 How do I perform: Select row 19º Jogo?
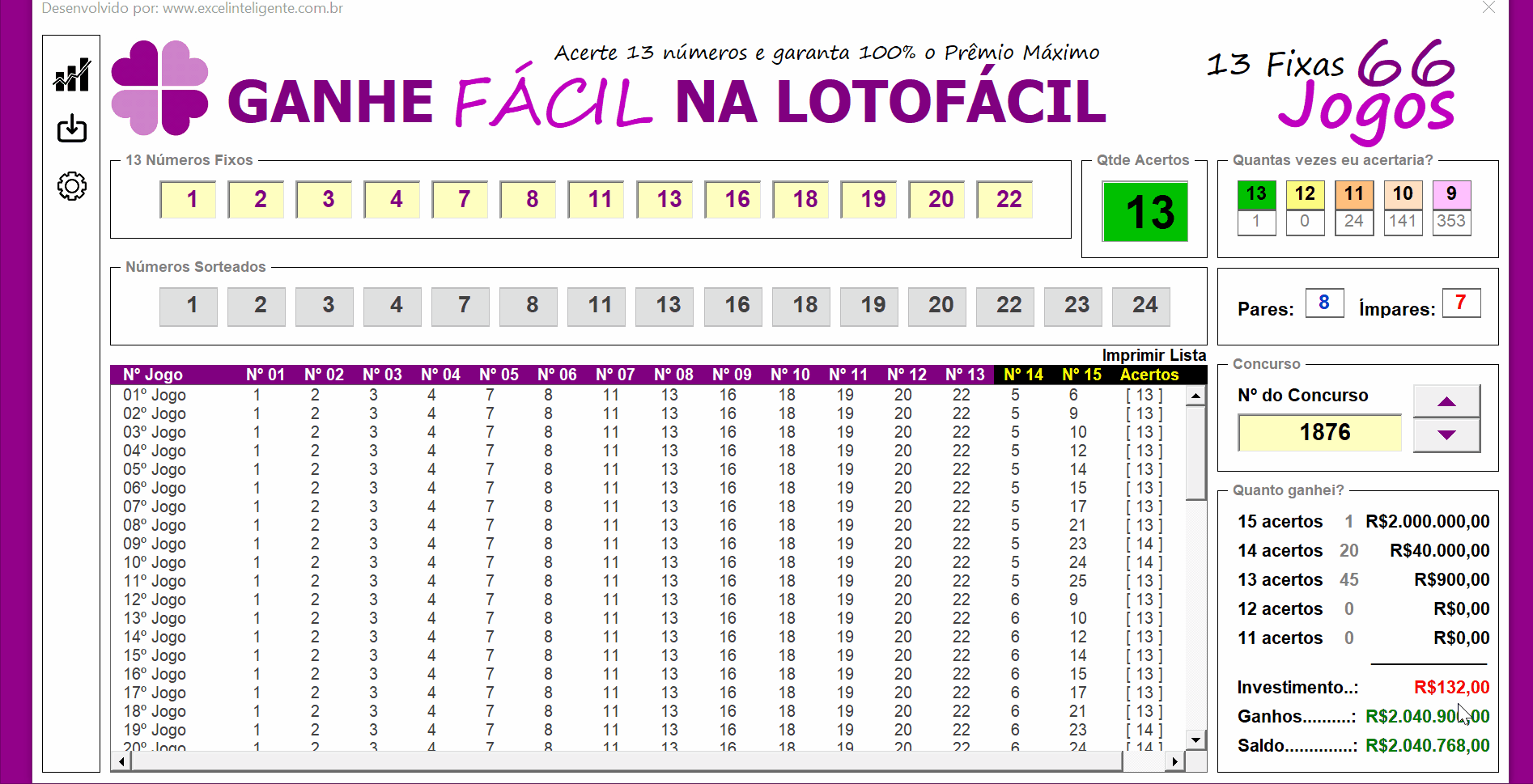tap(648, 730)
